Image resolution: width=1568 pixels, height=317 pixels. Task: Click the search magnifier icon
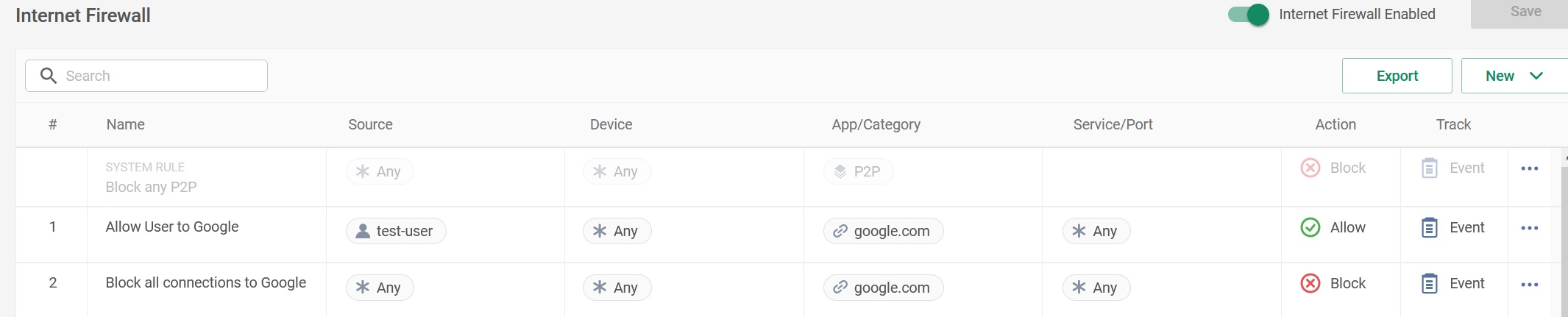pyautogui.click(x=49, y=76)
